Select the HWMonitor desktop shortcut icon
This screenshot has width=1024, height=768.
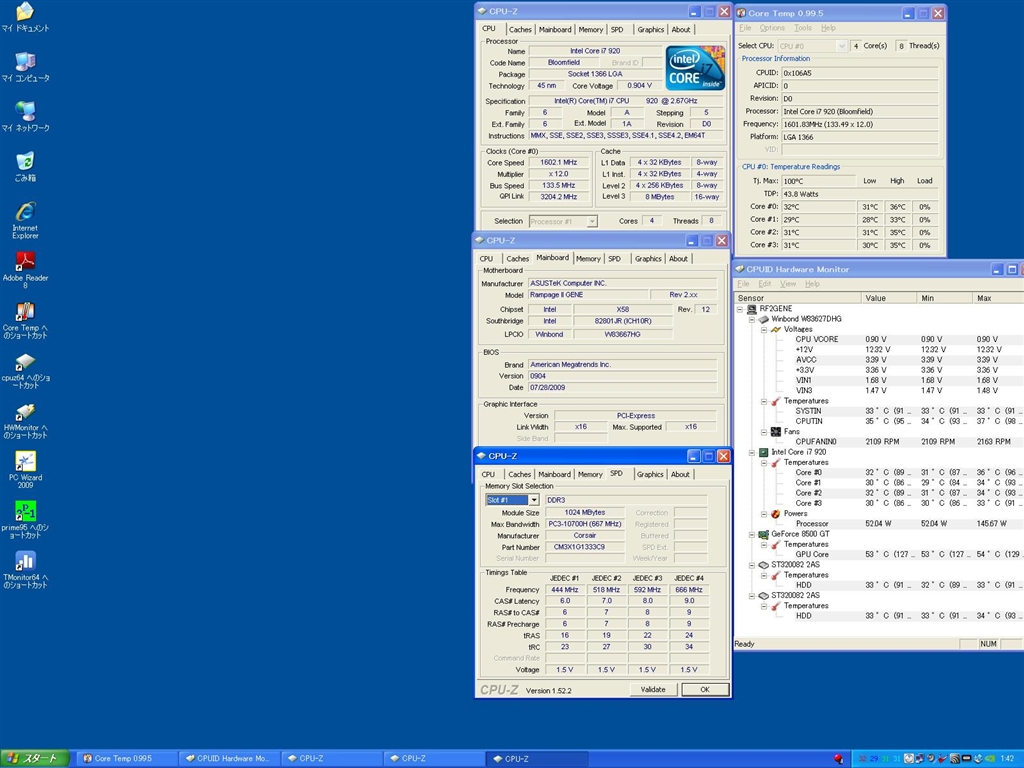point(25,412)
